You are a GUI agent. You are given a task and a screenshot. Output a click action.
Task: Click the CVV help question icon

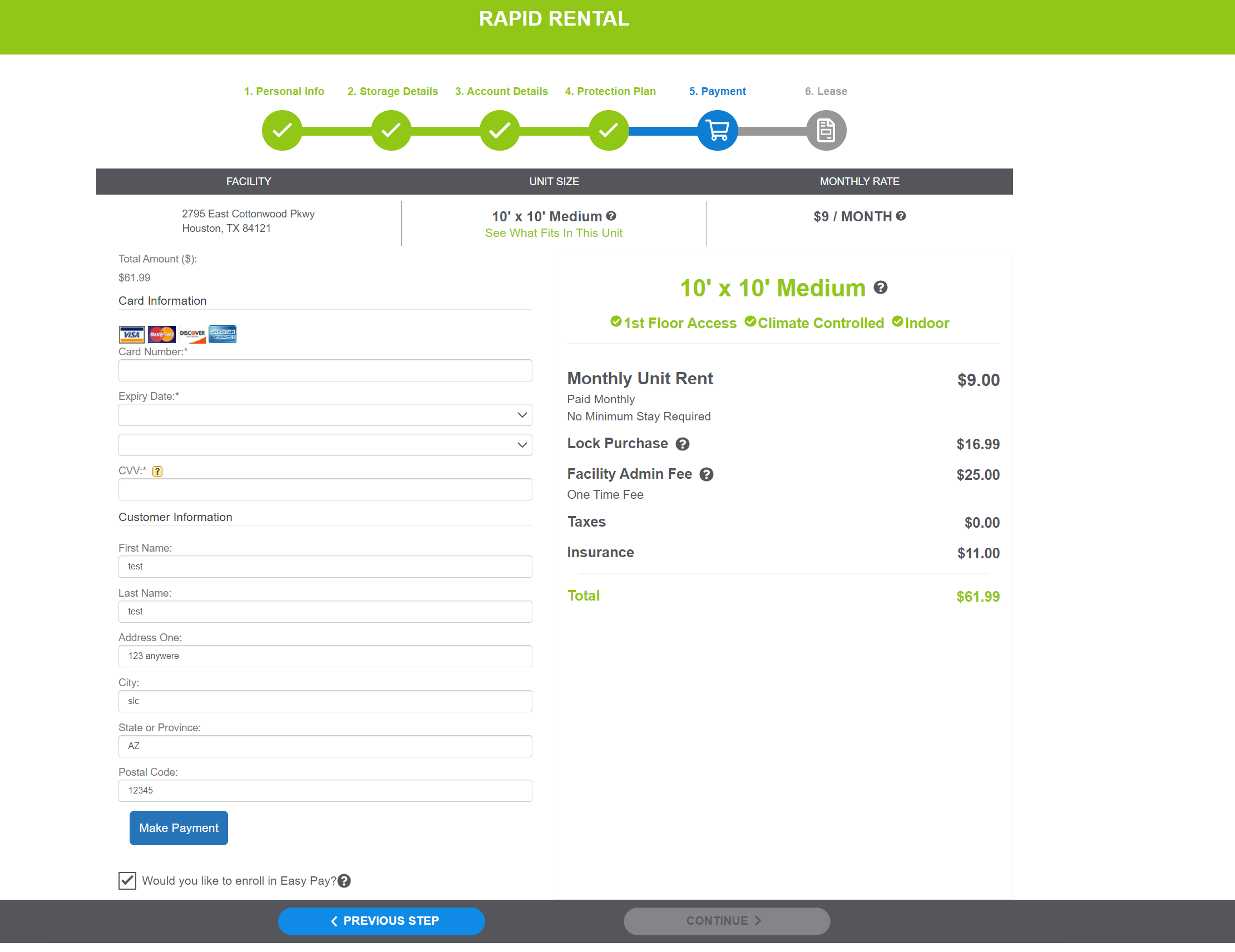click(157, 471)
